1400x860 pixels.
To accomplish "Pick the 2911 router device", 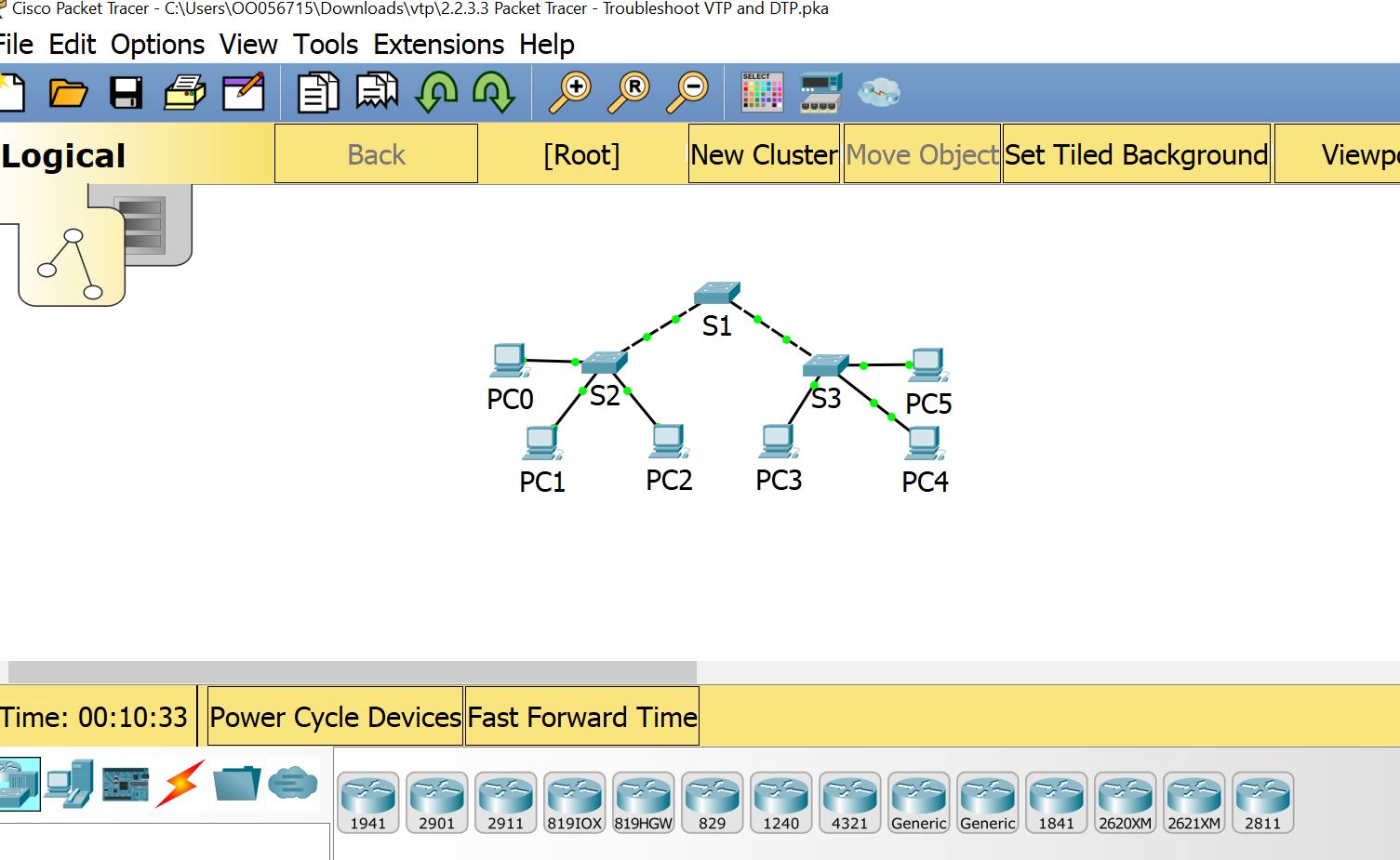I will pos(506,802).
